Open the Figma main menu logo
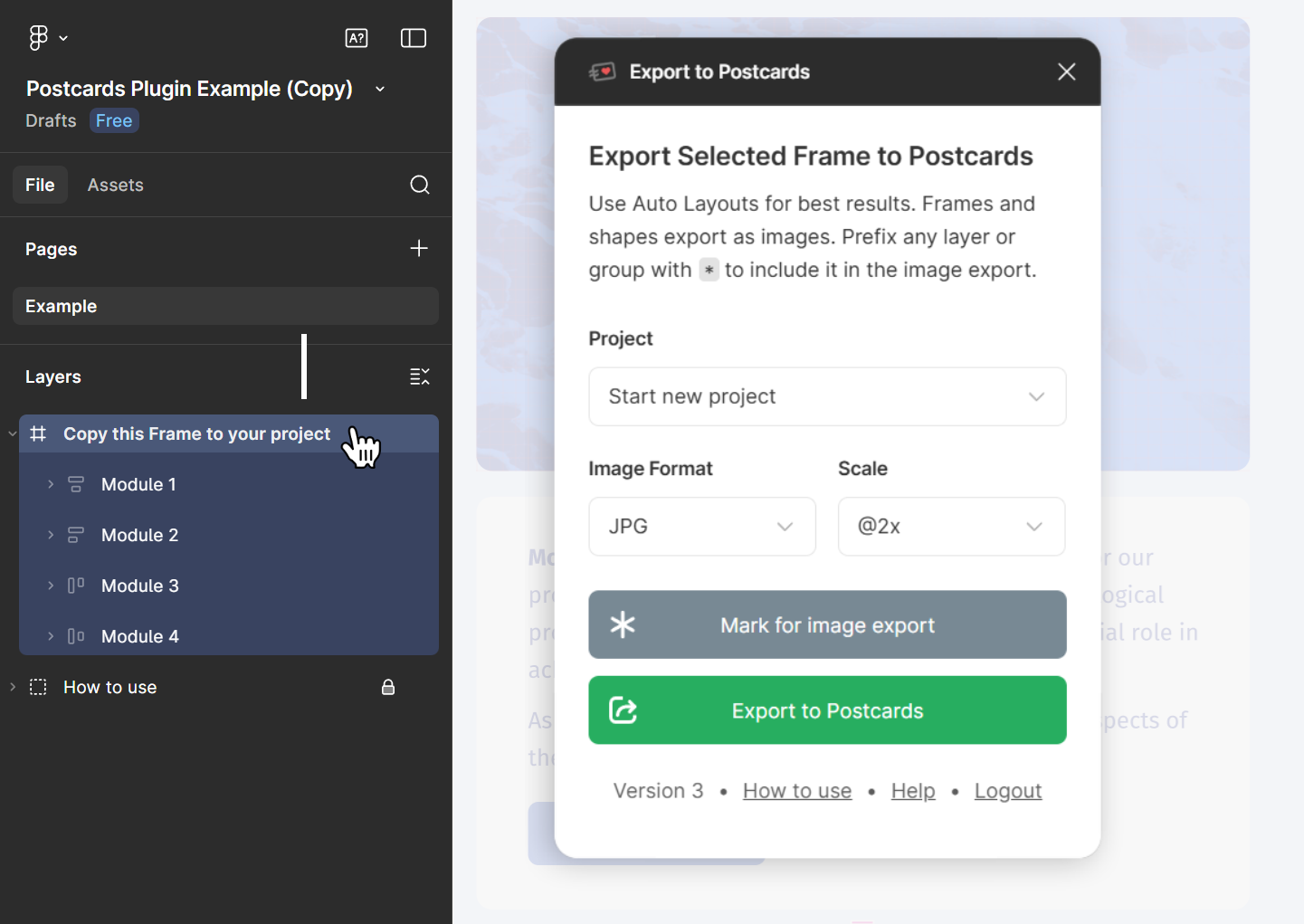The image size is (1304, 924). (x=38, y=38)
